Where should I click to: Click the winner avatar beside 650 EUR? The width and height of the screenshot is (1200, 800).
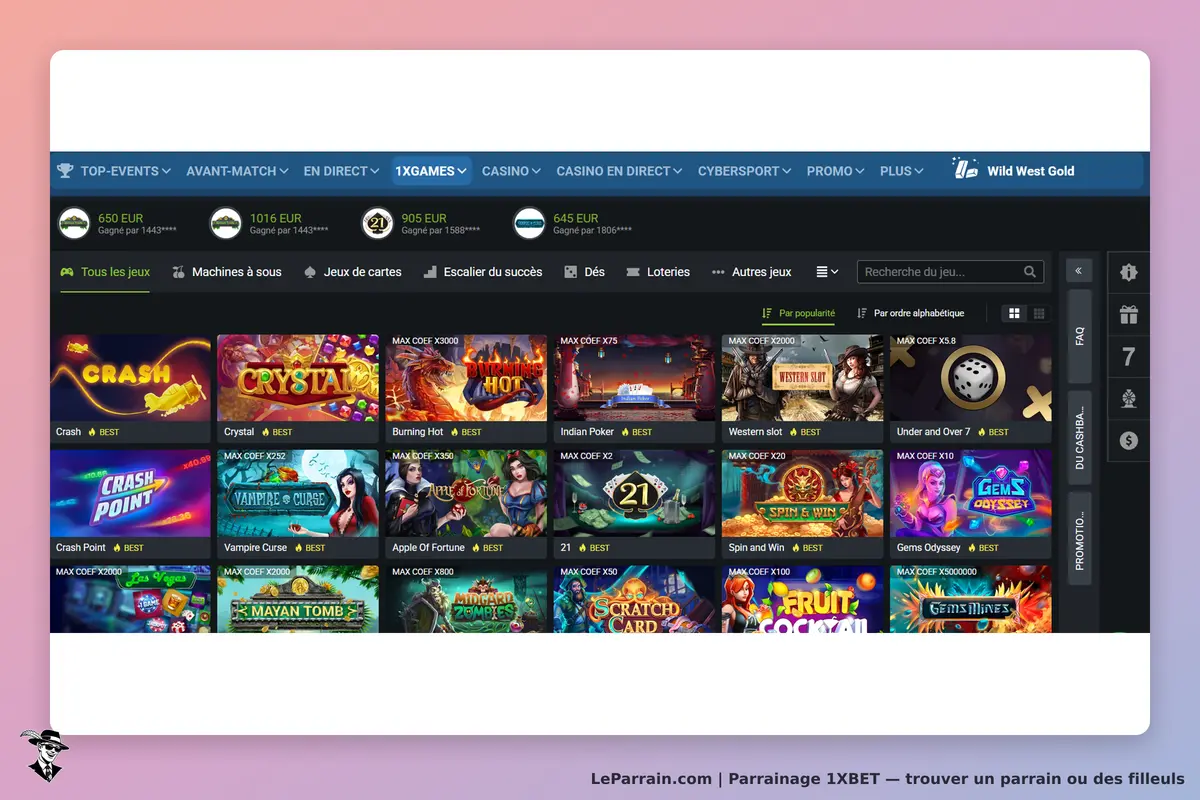(x=74, y=223)
